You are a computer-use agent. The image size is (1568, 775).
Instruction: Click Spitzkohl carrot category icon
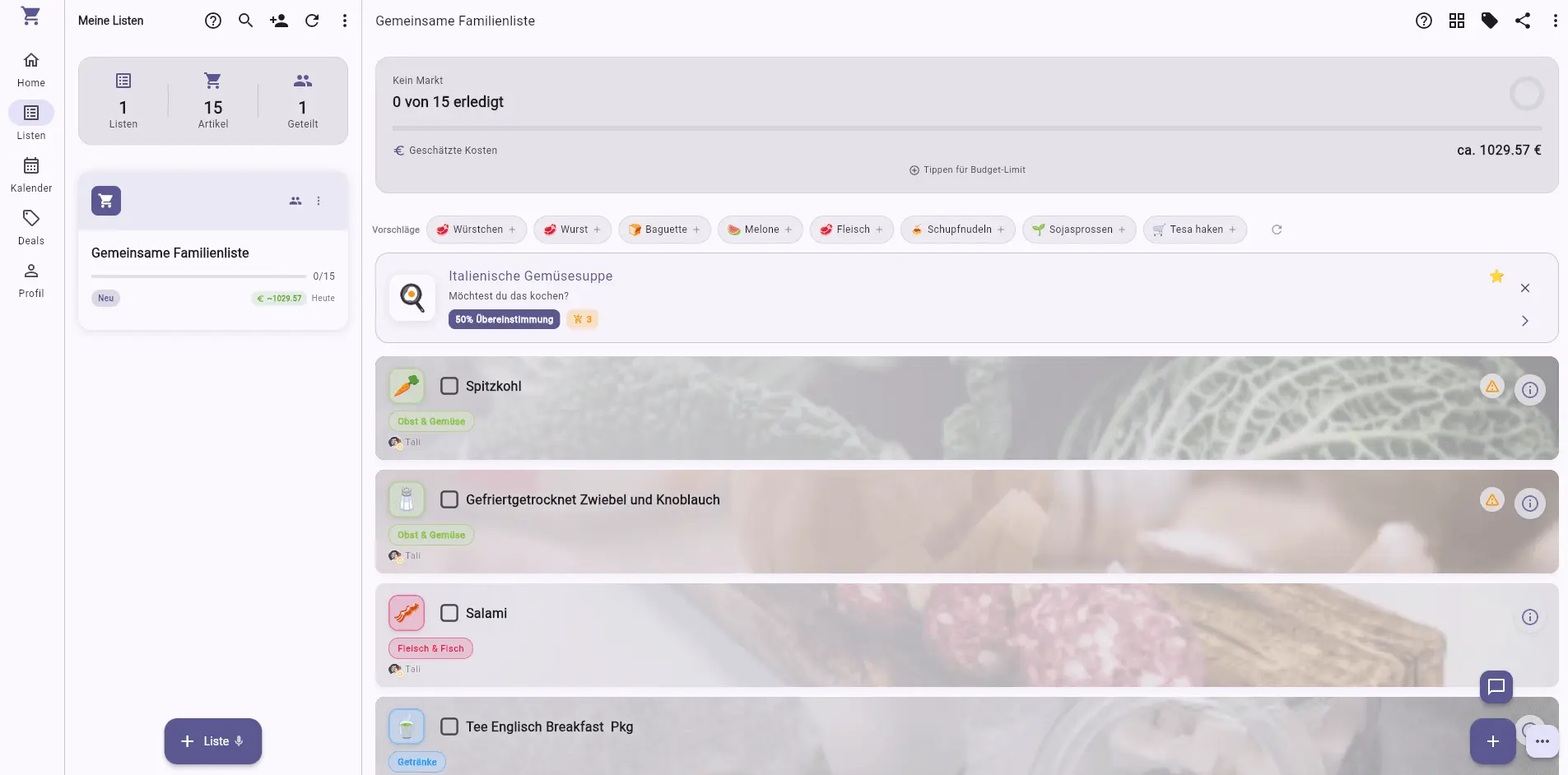click(x=407, y=386)
